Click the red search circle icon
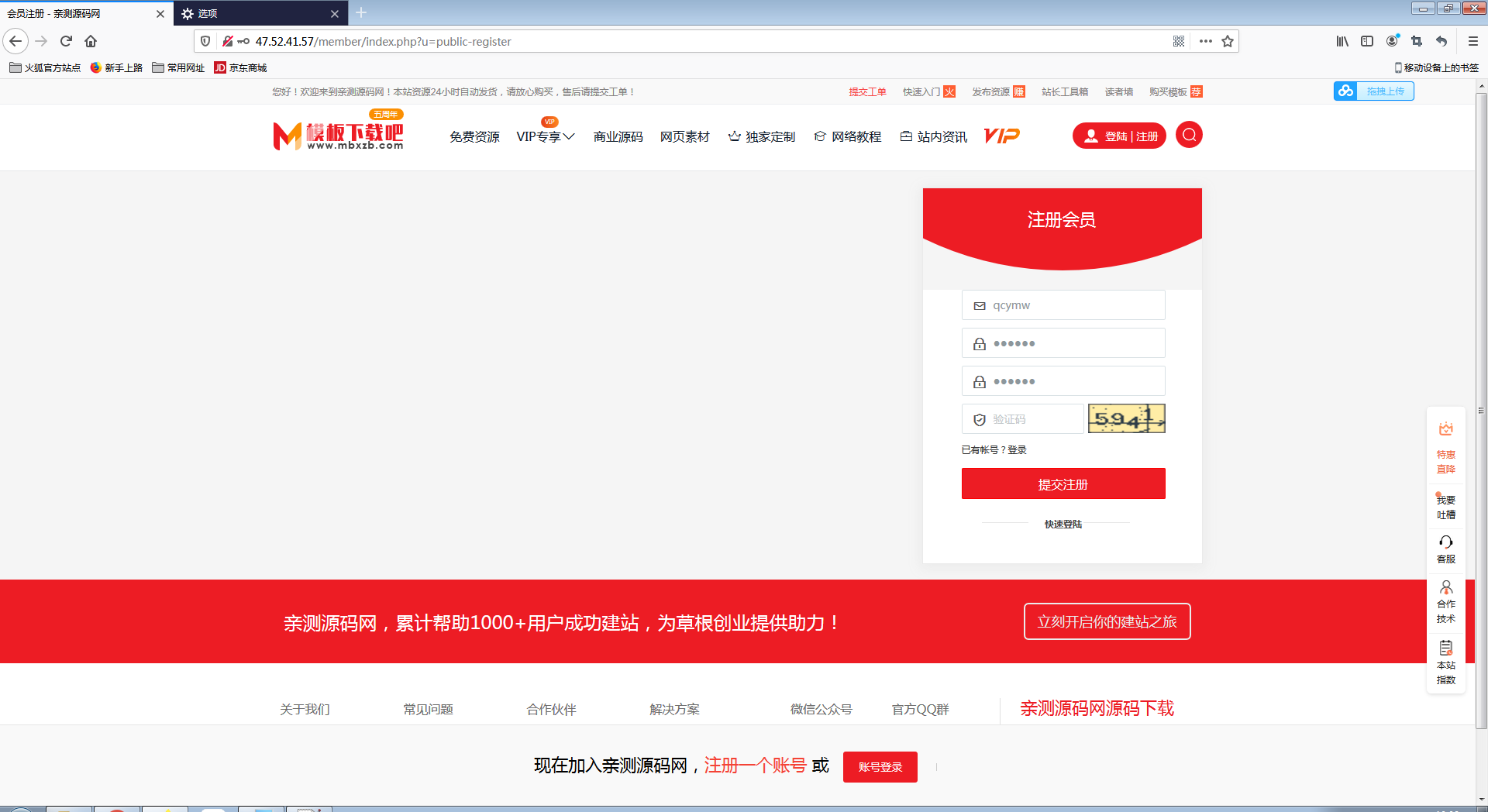1488x812 pixels. point(1189,135)
